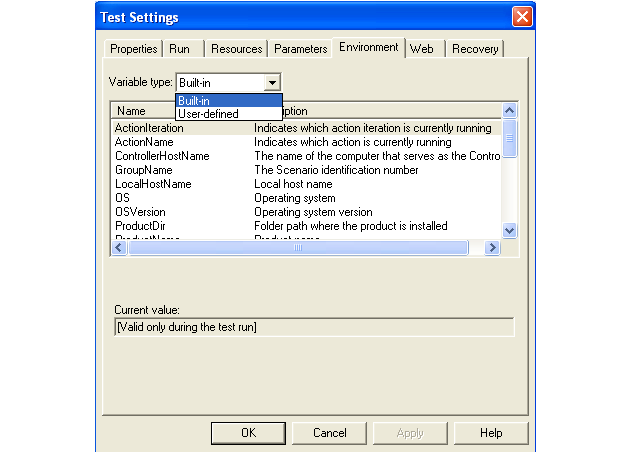The width and height of the screenshot is (640, 452).
Task: Open the Parameters tab
Action: coord(300,48)
